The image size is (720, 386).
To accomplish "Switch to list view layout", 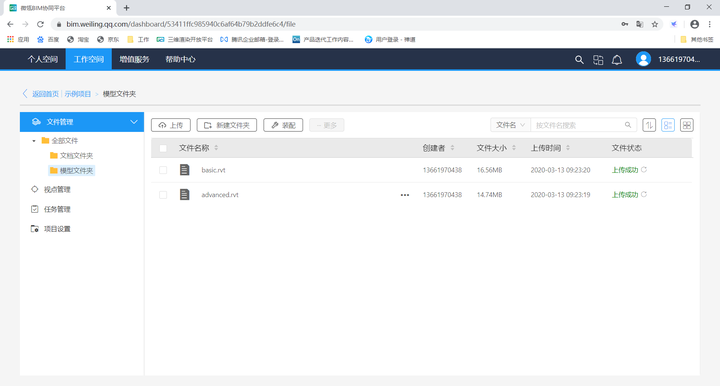I will pos(668,125).
